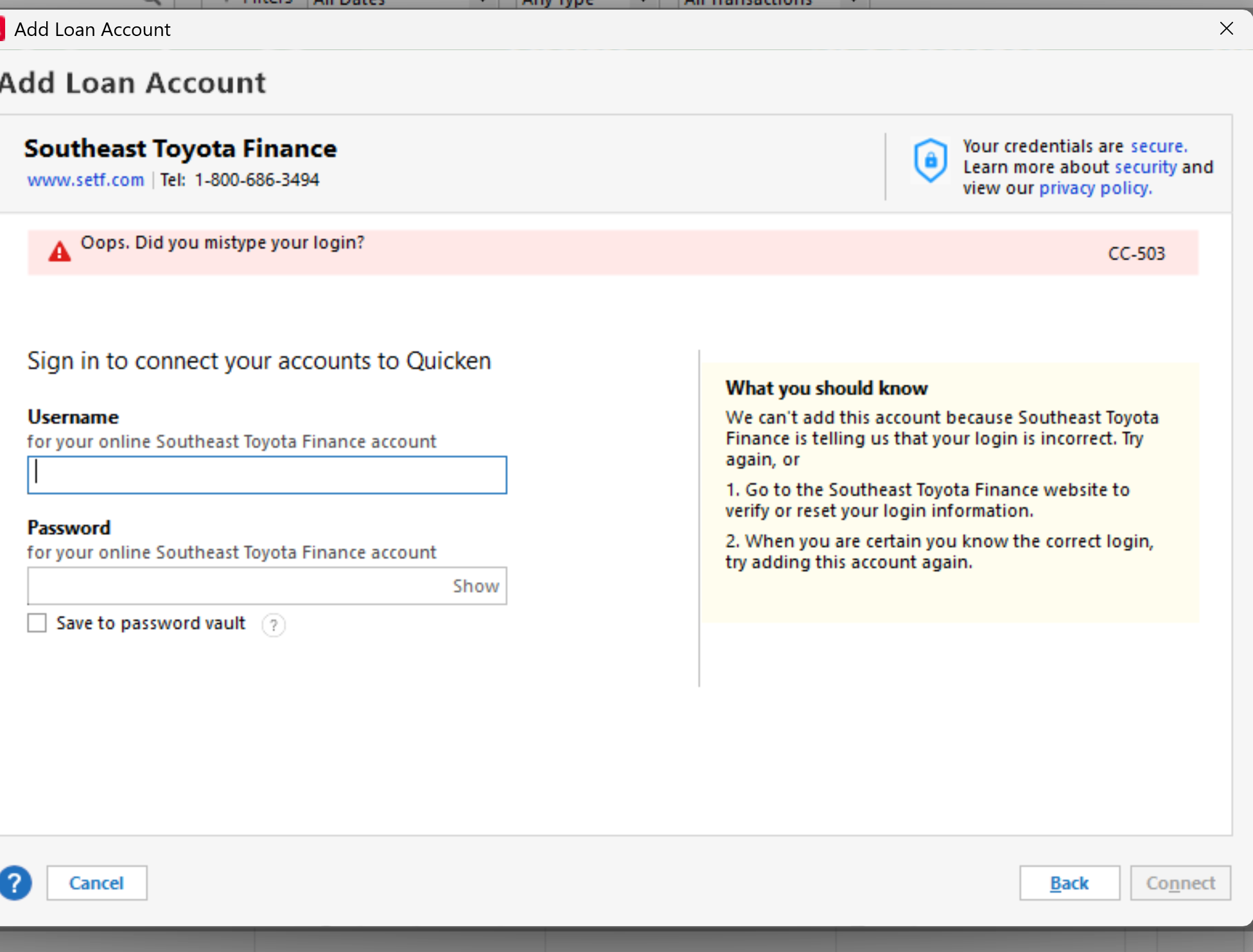The image size is (1253, 952).
Task: Go Back to the previous step
Action: click(1069, 883)
